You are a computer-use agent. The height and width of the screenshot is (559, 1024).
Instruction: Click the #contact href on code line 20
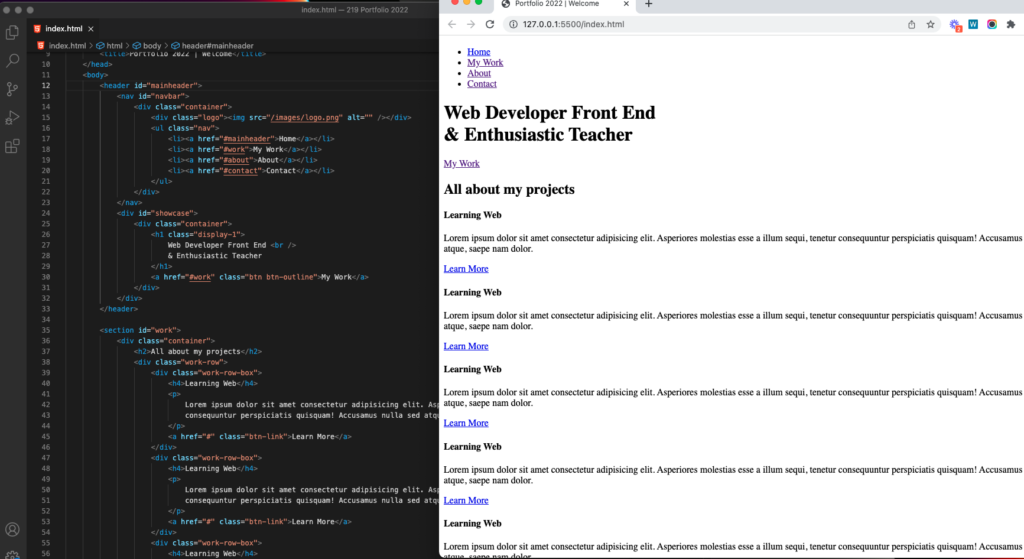click(x=241, y=170)
